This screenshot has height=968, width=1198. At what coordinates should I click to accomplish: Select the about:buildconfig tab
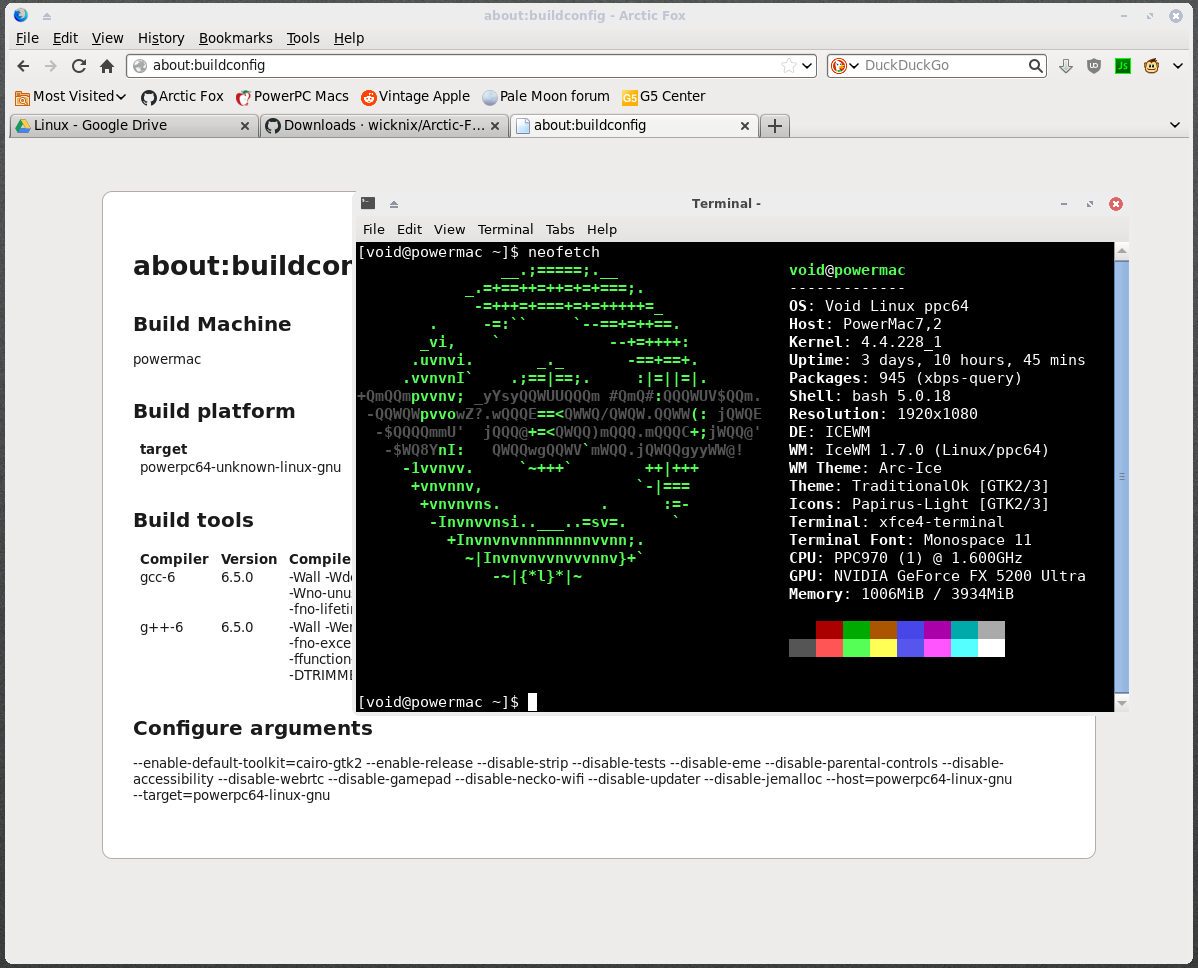[633, 125]
